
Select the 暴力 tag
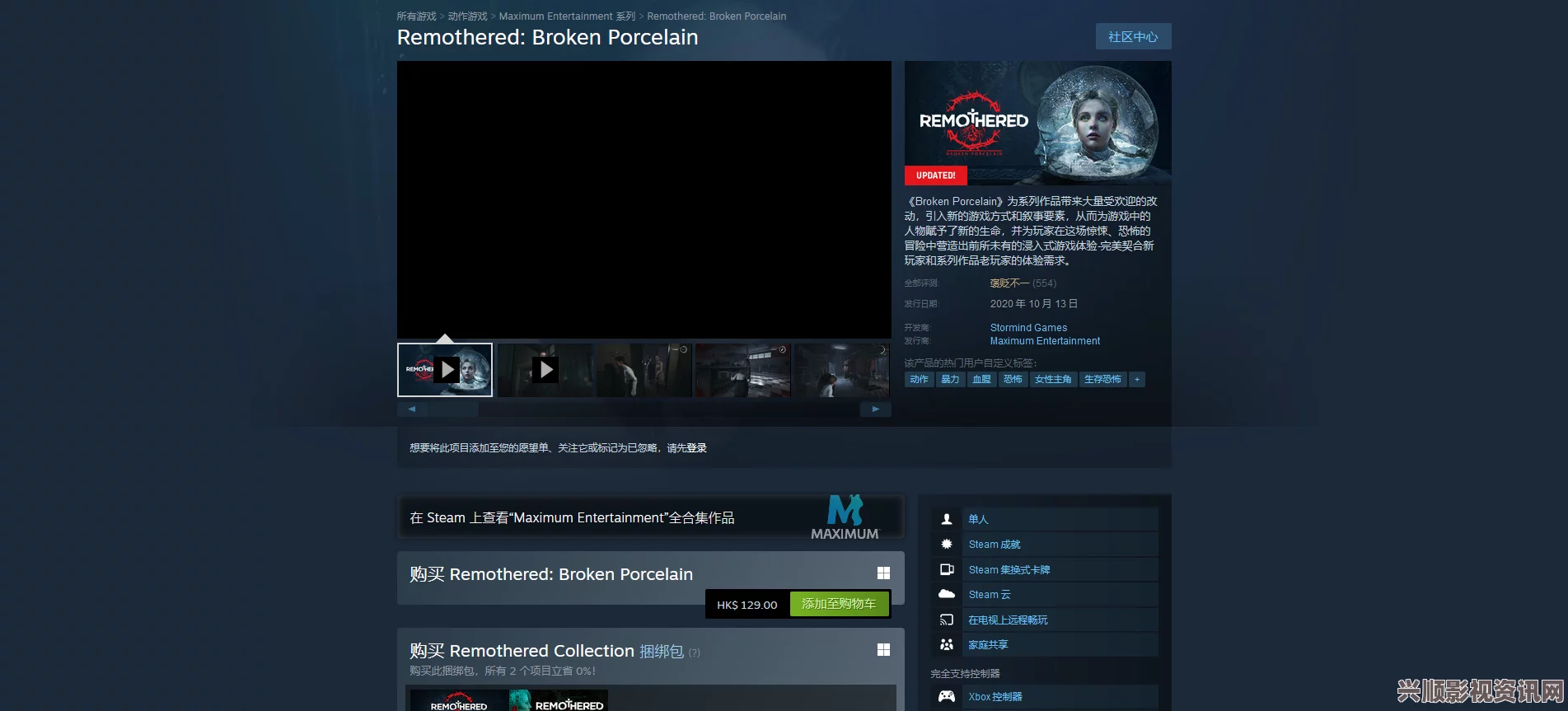click(x=950, y=379)
